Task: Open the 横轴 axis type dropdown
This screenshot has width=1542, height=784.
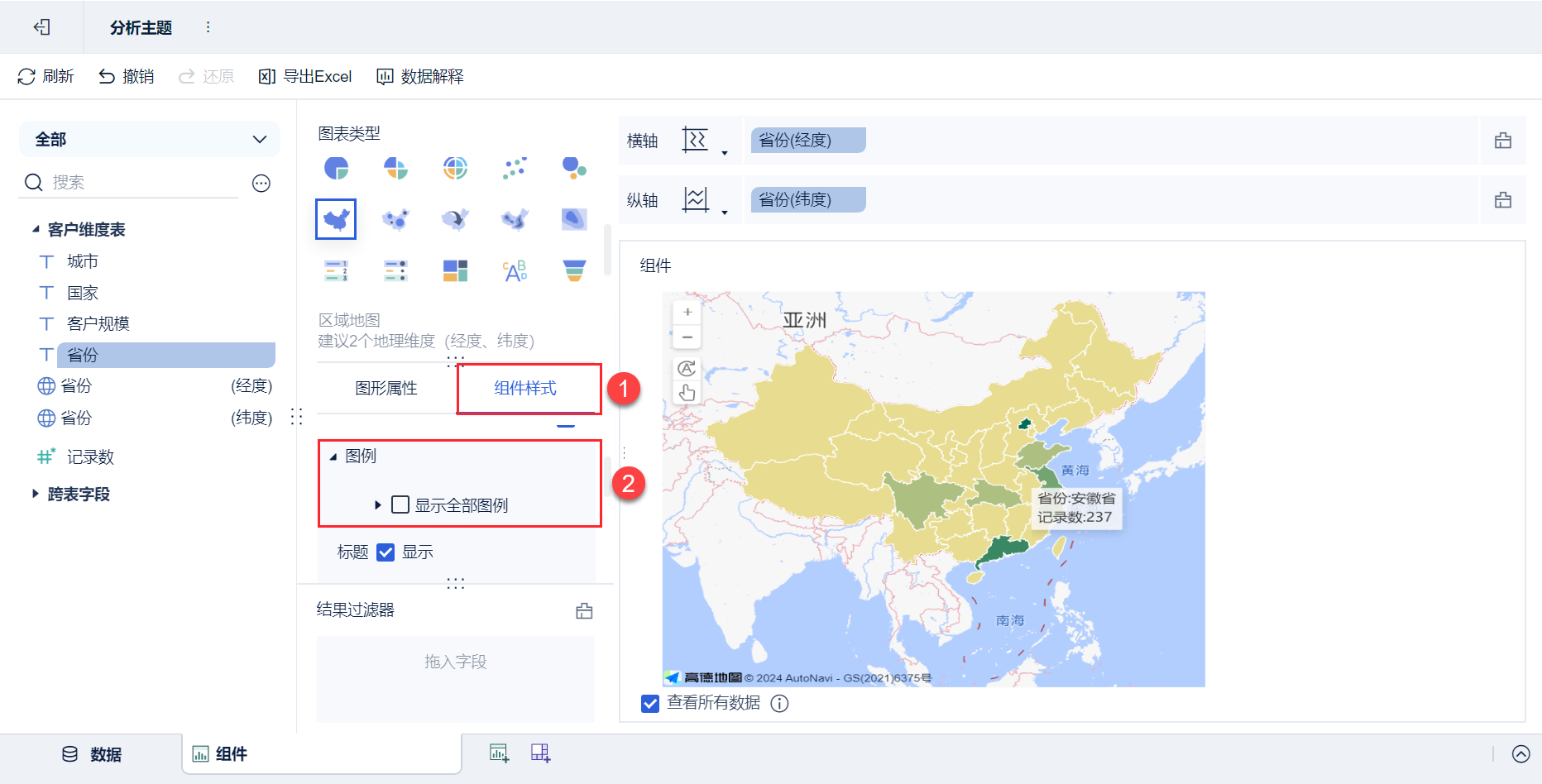Action: pos(705,141)
